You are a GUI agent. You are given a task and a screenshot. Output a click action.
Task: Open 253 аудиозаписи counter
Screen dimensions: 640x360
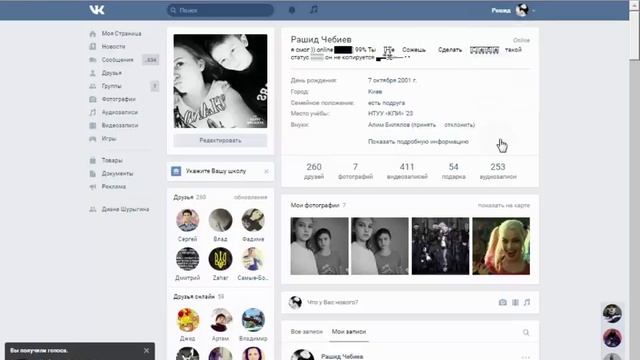point(498,171)
